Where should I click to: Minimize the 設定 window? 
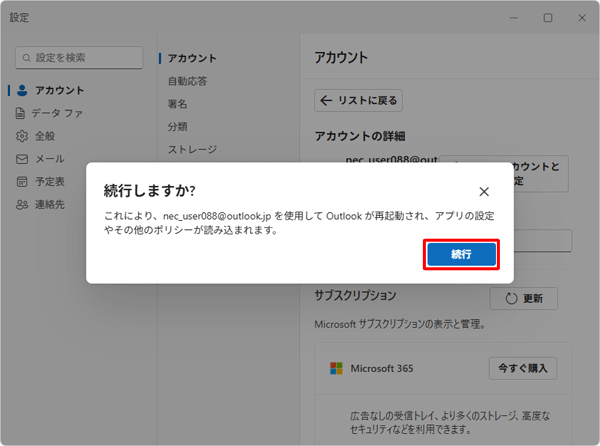pyautogui.click(x=514, y=18)
